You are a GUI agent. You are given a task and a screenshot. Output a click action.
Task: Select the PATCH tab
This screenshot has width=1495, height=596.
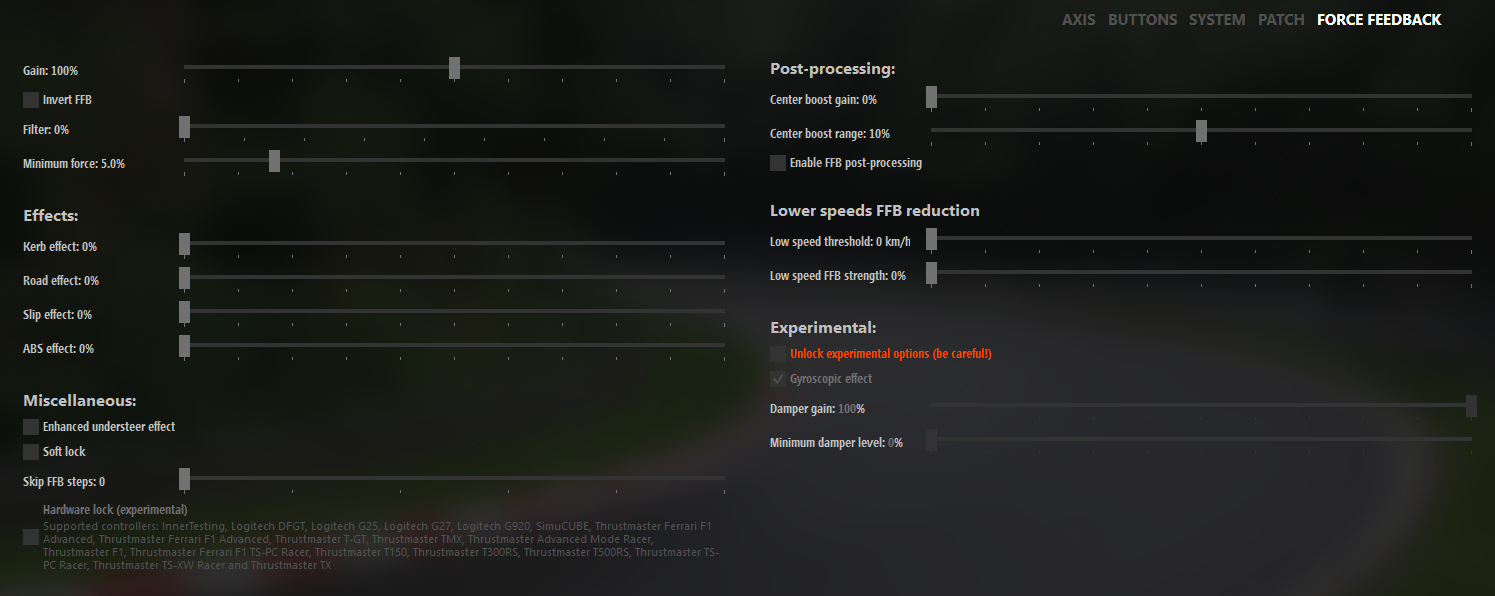[1281, 19]
